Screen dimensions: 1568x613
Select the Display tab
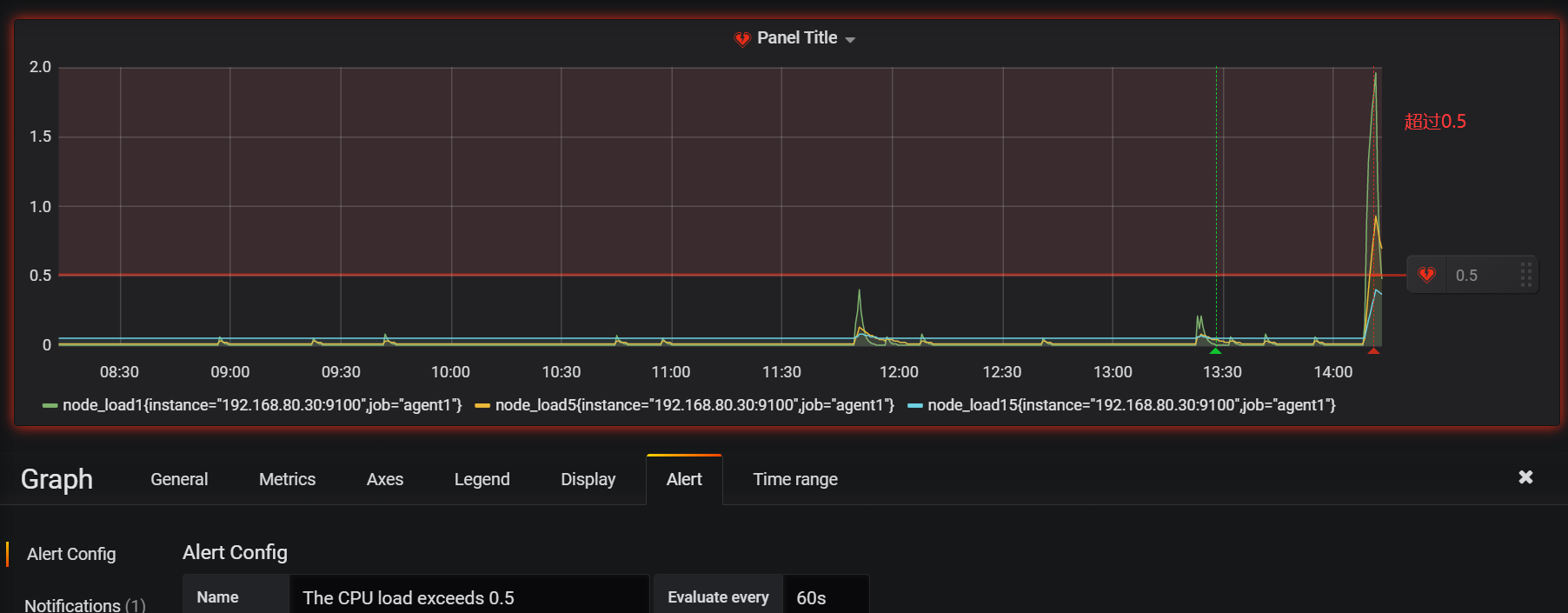click(x=588, y=479)
